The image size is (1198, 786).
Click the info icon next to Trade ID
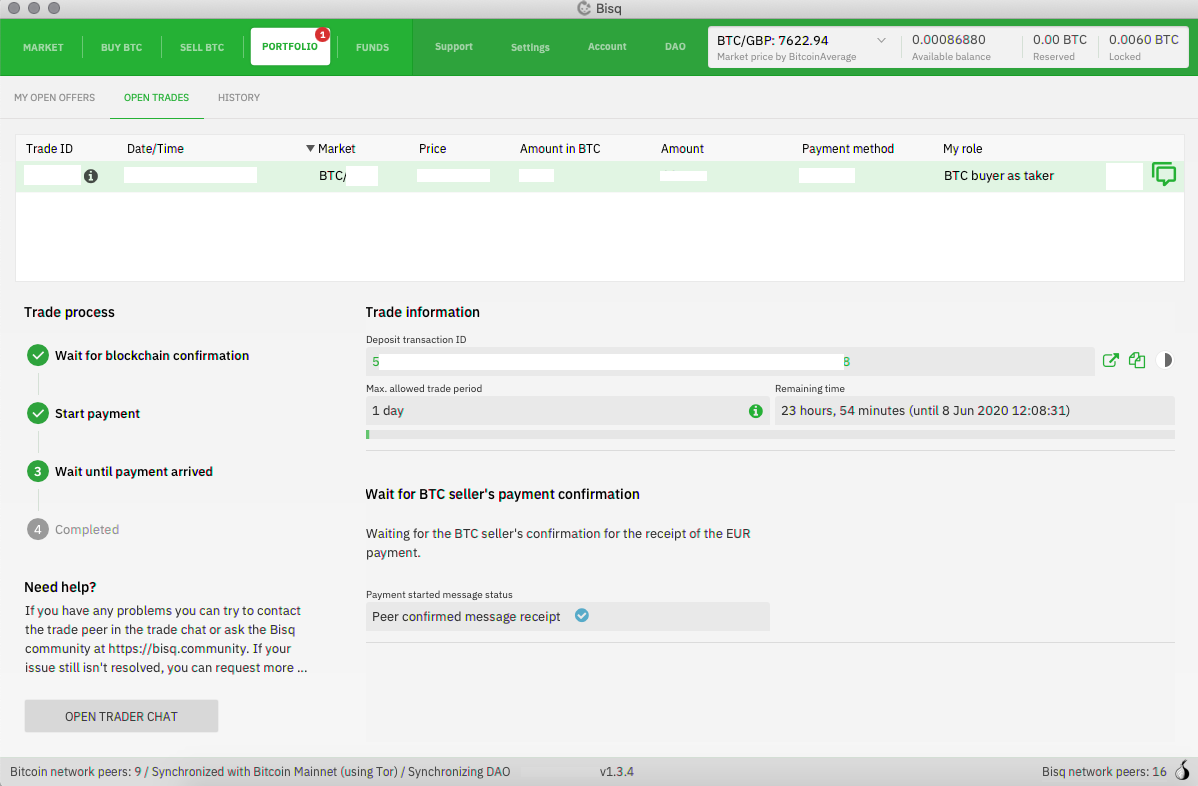(91, 176)
